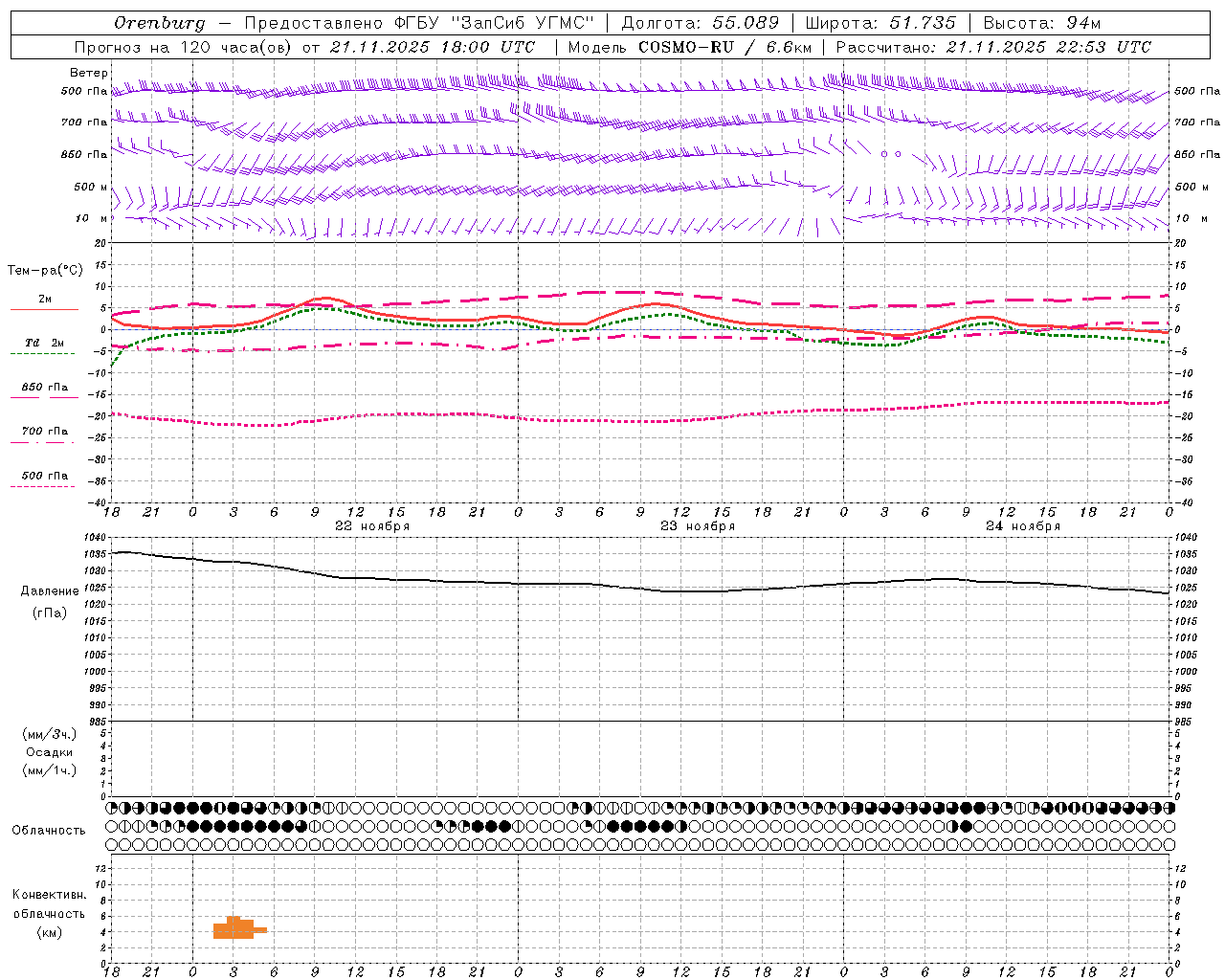Click the calm-wind circles in 850 гПа row

point(891,153)
